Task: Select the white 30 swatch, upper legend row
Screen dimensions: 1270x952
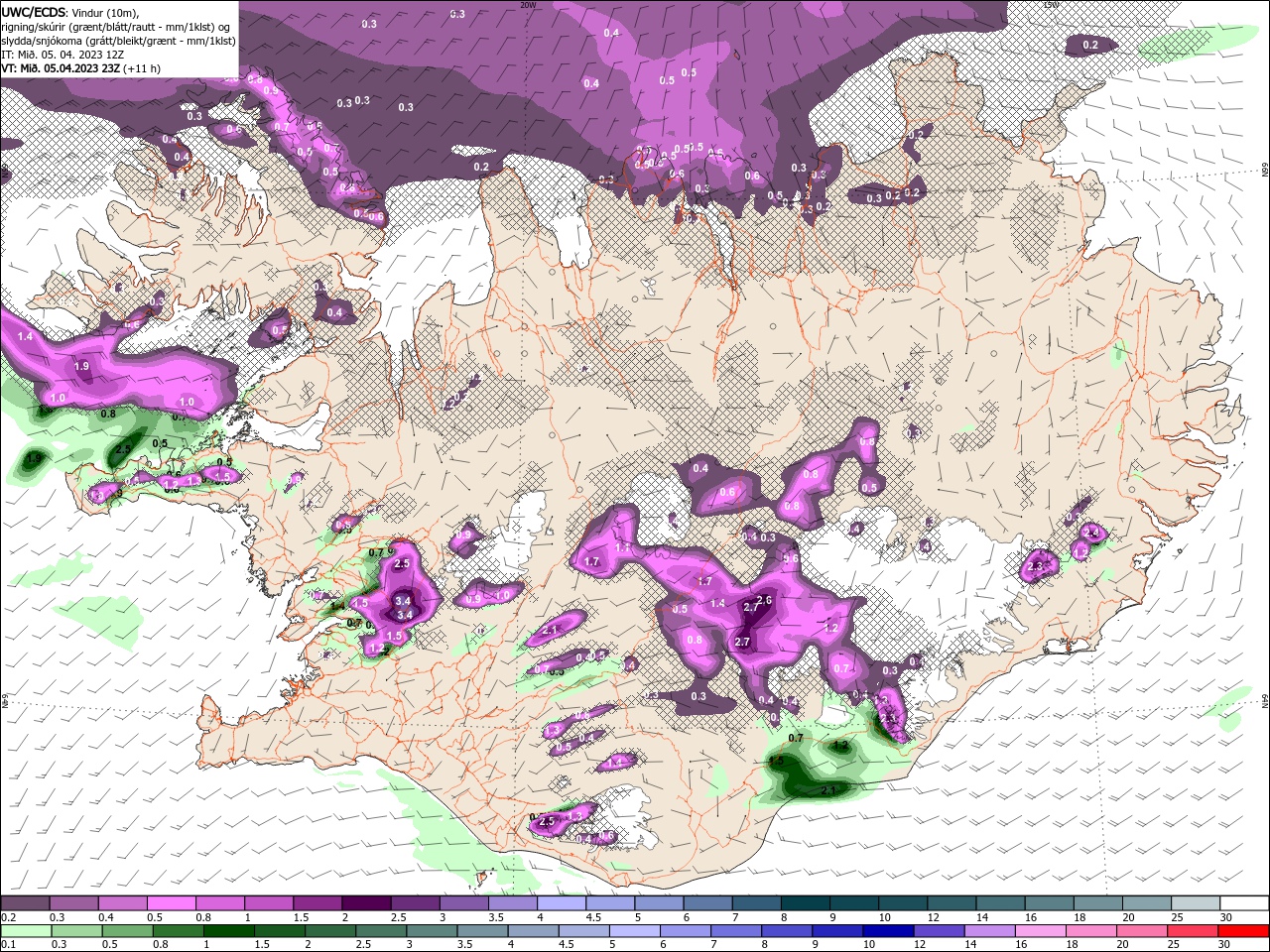Action: pos(1245,903)
